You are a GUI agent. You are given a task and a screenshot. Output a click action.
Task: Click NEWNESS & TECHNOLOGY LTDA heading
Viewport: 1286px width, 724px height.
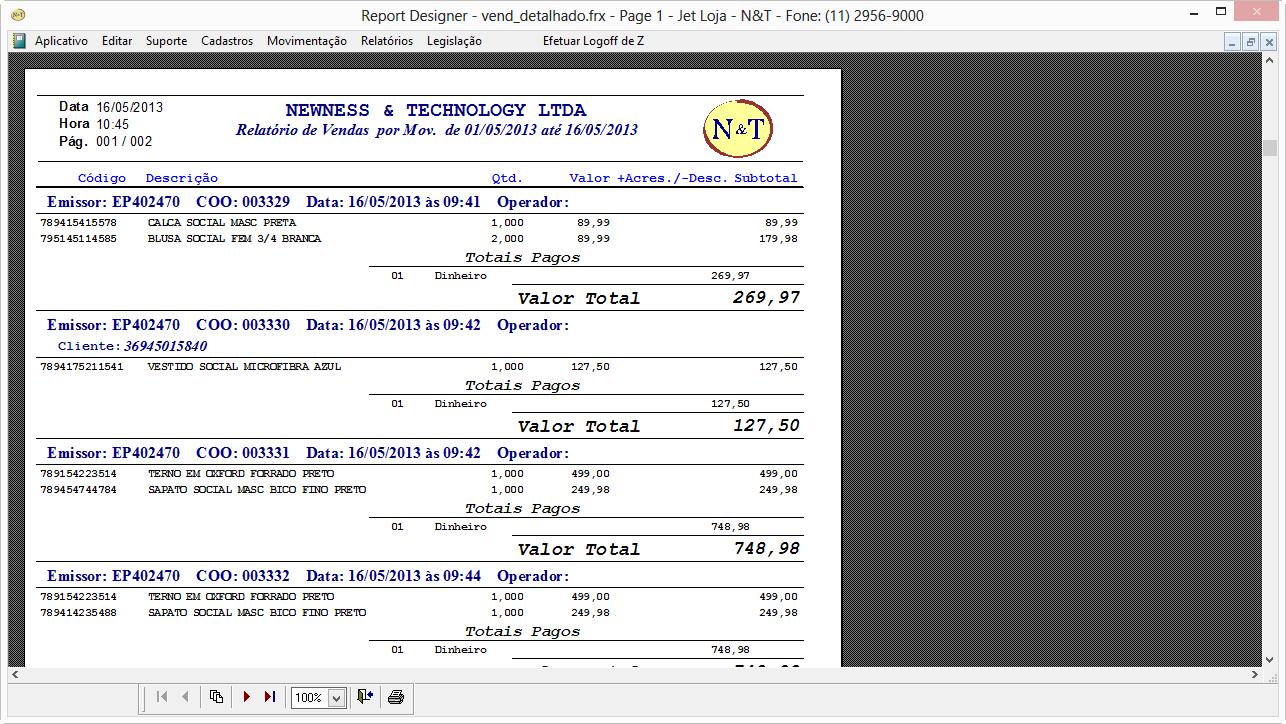click(x=436, y=110)
